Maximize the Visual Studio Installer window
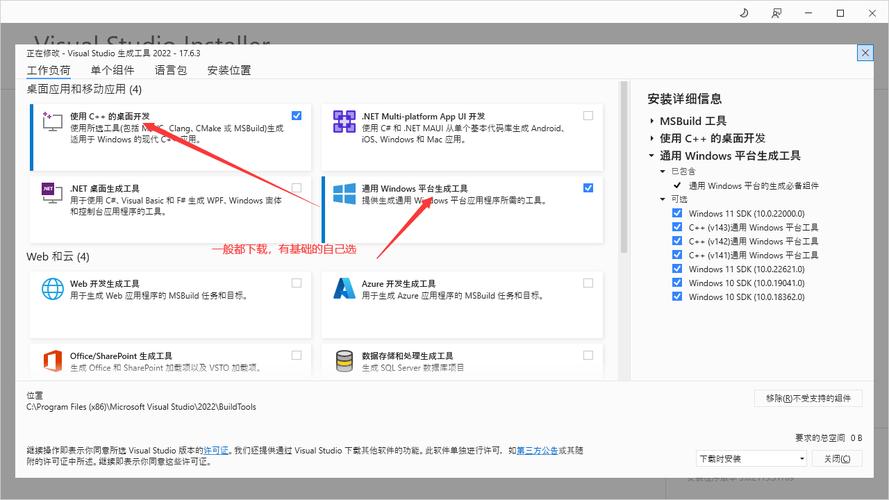889x500 pixels. coord(840,12)
